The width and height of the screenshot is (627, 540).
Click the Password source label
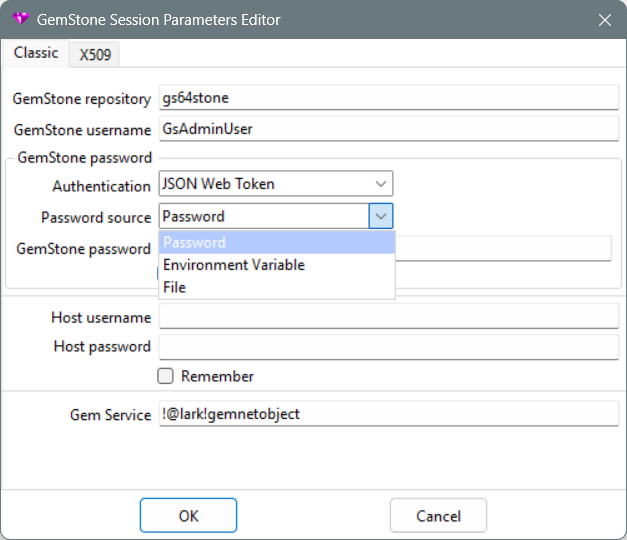pos(96,218)
